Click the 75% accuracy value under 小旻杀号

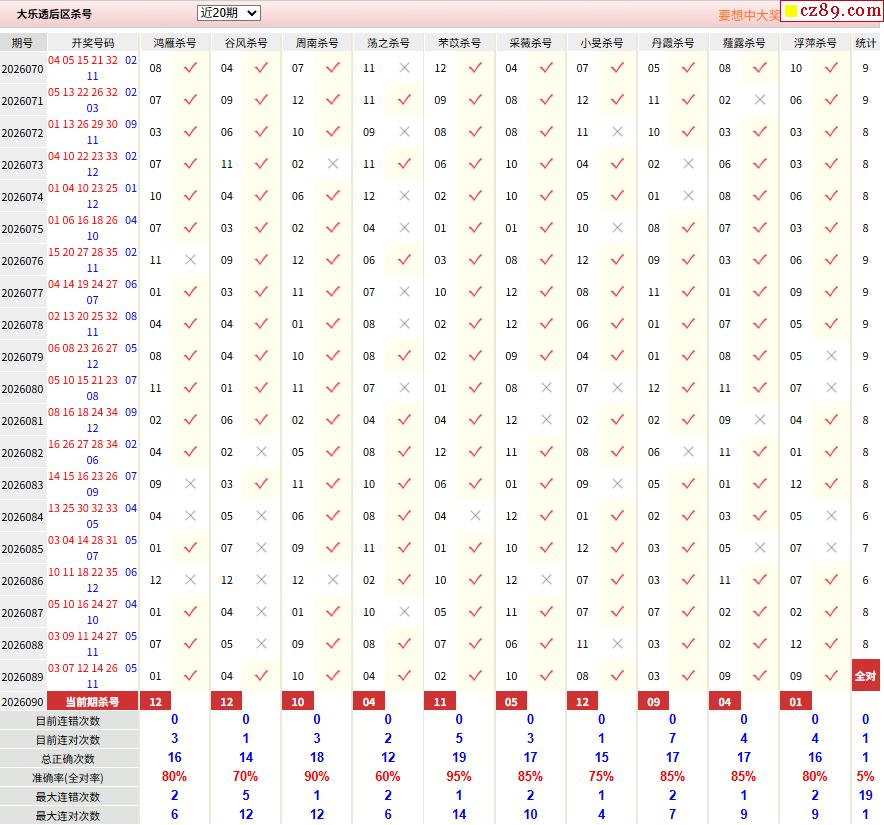pos(602,777)
